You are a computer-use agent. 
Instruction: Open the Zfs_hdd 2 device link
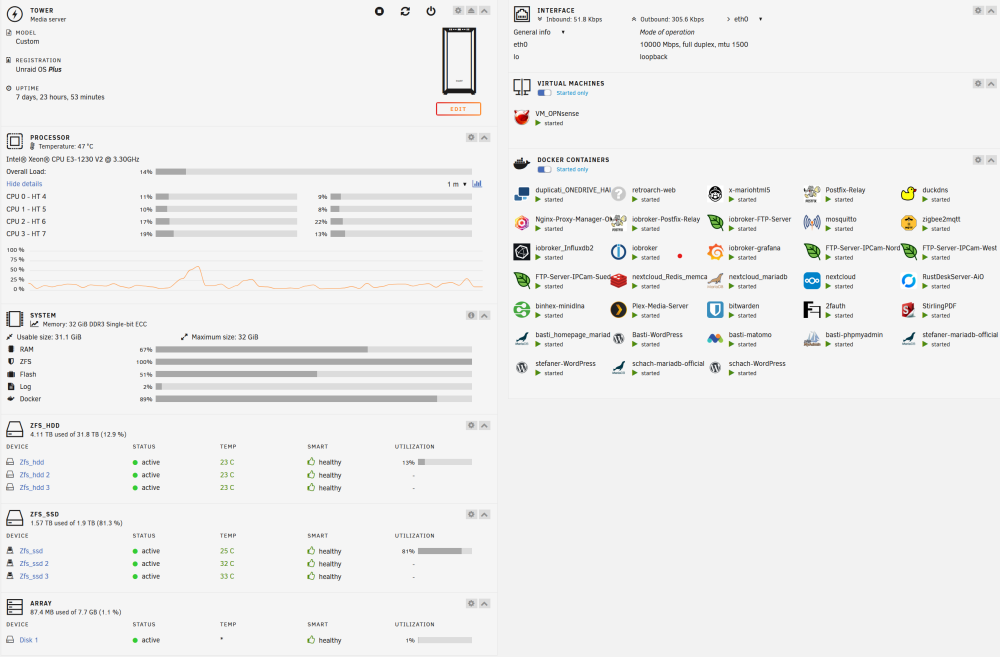(x=34, y=475)
